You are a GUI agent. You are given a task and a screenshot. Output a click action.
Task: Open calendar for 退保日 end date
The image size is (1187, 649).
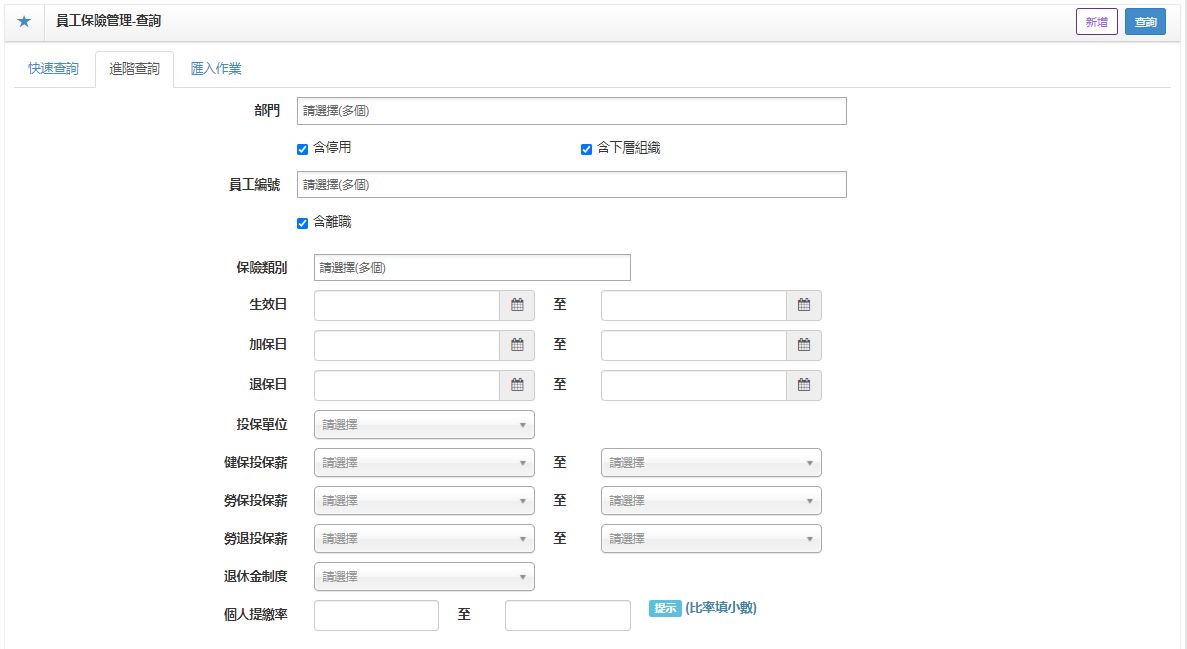pyautogui.click(x=803, y=385)
